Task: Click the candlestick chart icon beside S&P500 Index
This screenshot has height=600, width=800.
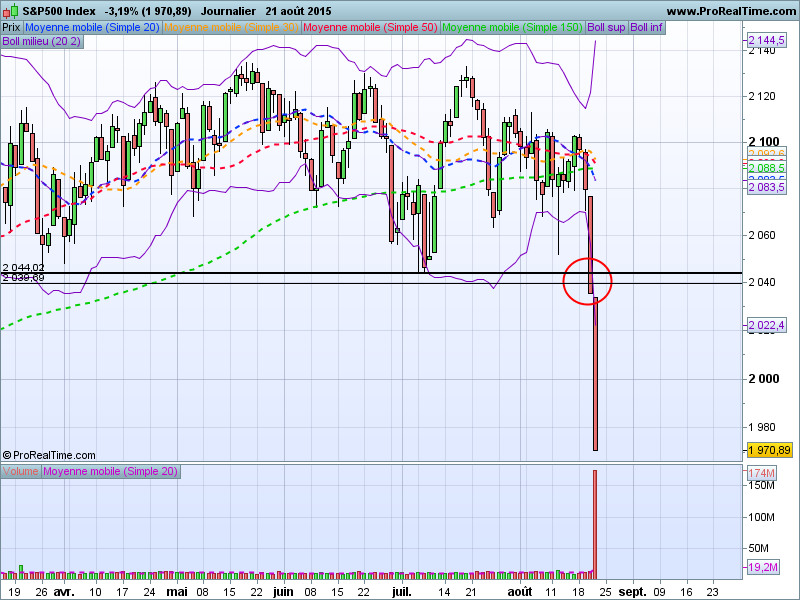Action: 11,11
